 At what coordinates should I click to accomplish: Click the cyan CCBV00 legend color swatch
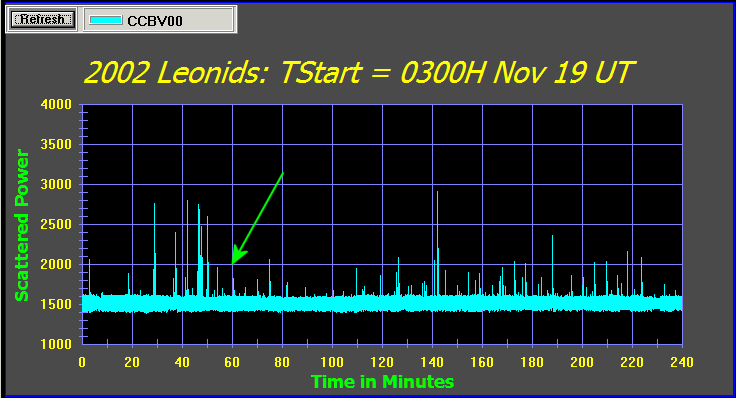pyautogui.click(x=106, y=20)
